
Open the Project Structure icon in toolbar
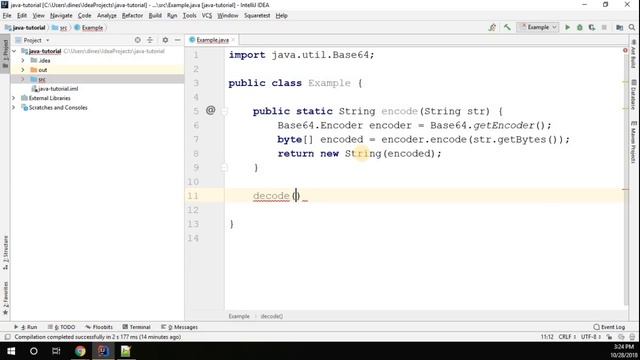(x=620, y=27)
